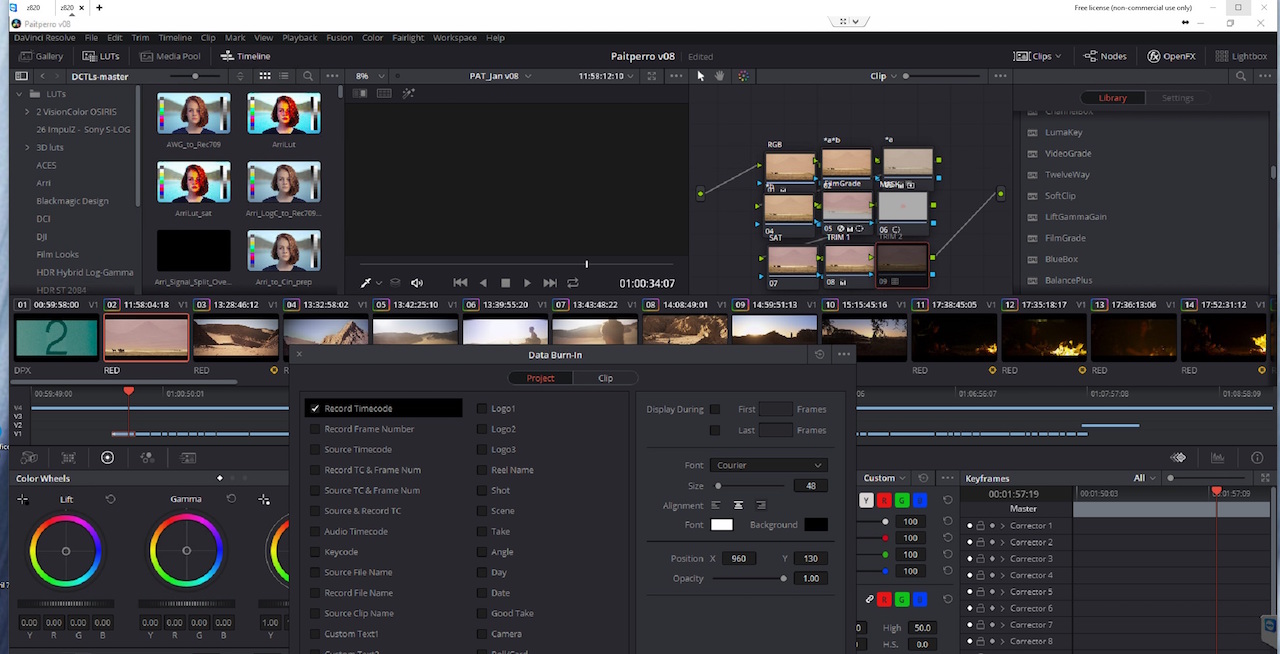Open the Fairlight menu

pyautogui.click(x=408, y=37)
